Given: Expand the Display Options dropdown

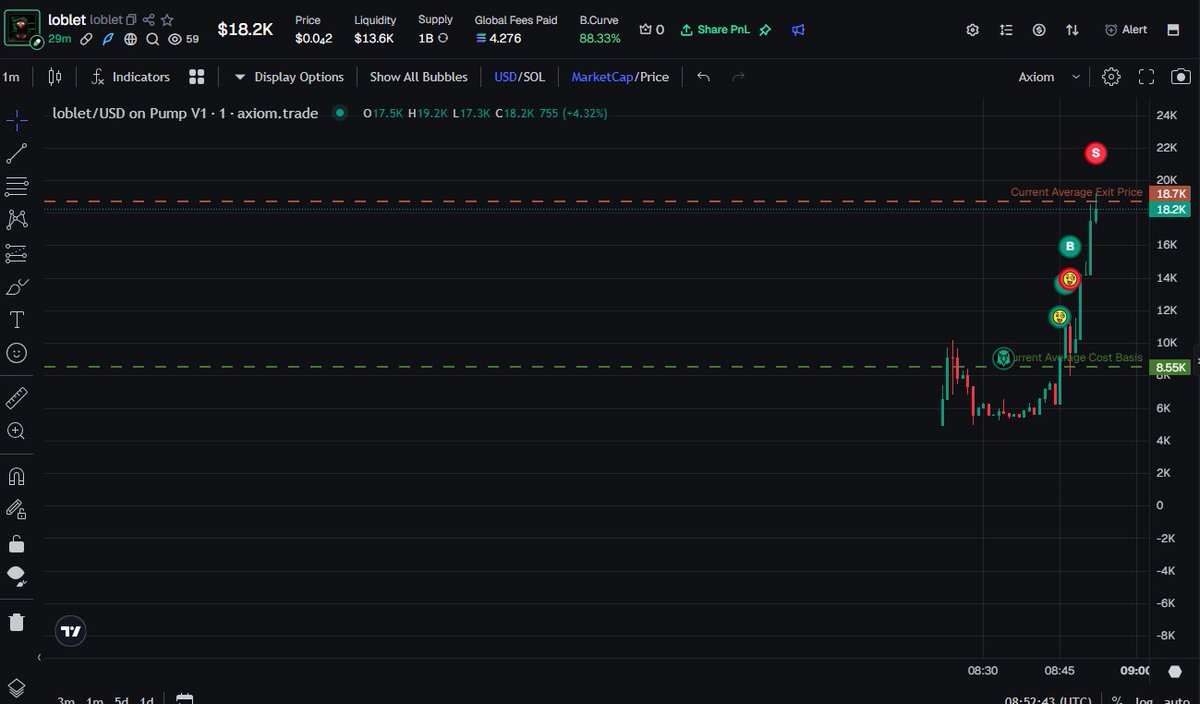Looking at the screenshot, I should 289,77.
